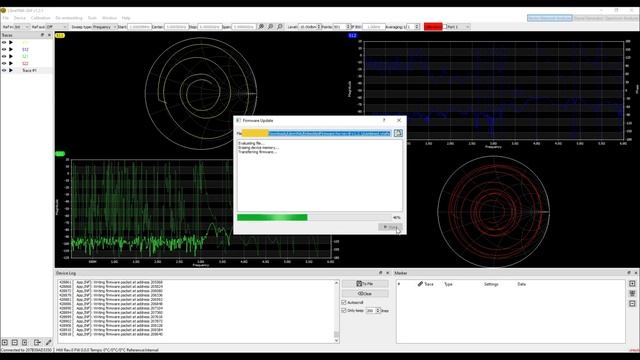640x360 pixels.
Task: Click first zoom icon beside Span field
Action: point(261,27)
